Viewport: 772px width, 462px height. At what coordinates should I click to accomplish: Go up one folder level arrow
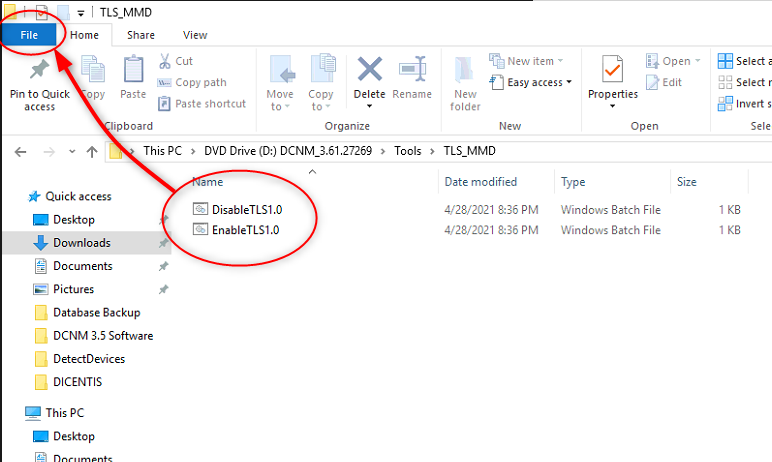92,152
